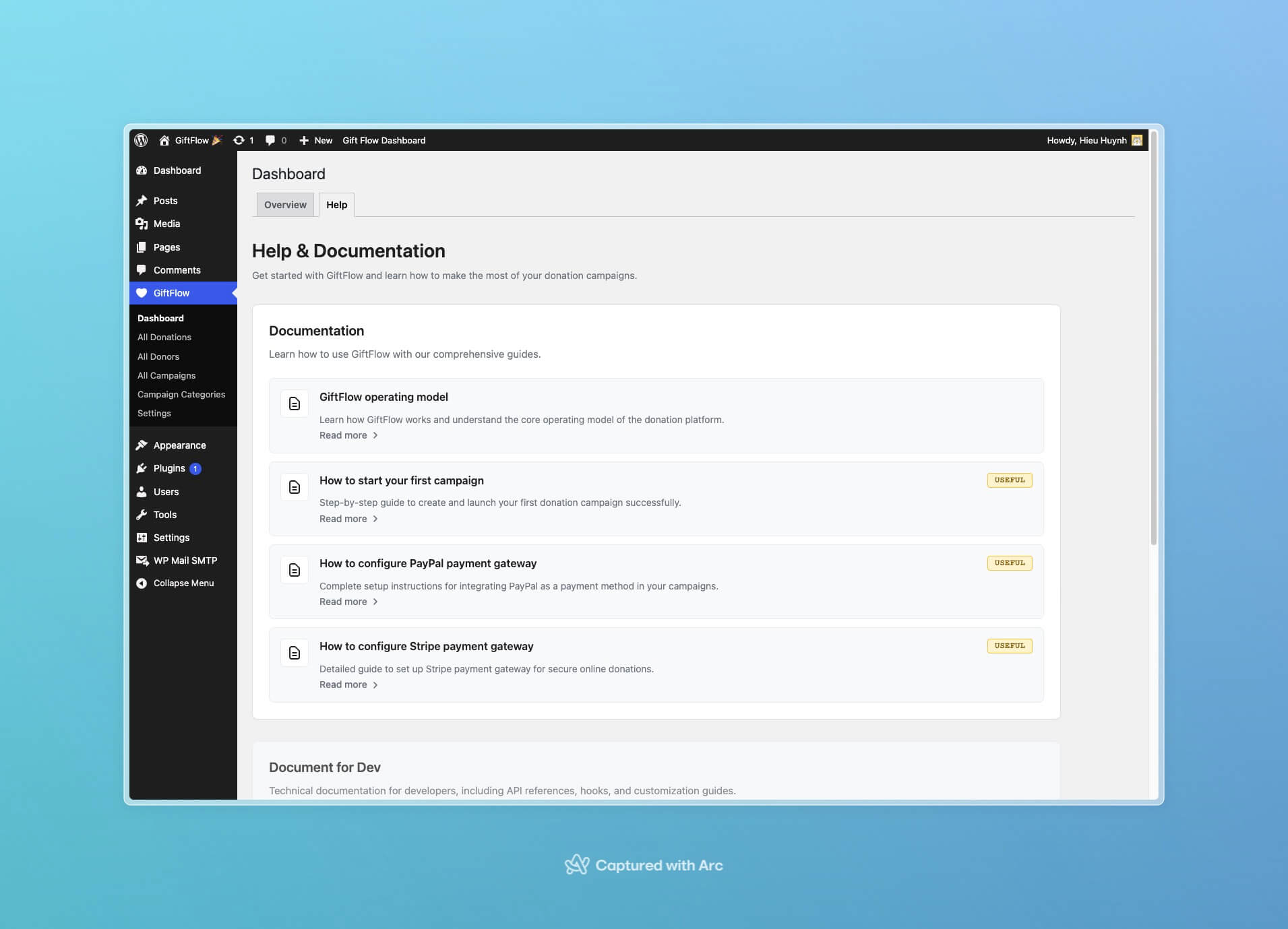Image resolution: width=1288 pixels, height=929 pixels.
Task: Click the Posts pin icon
Action: (142, 201)
